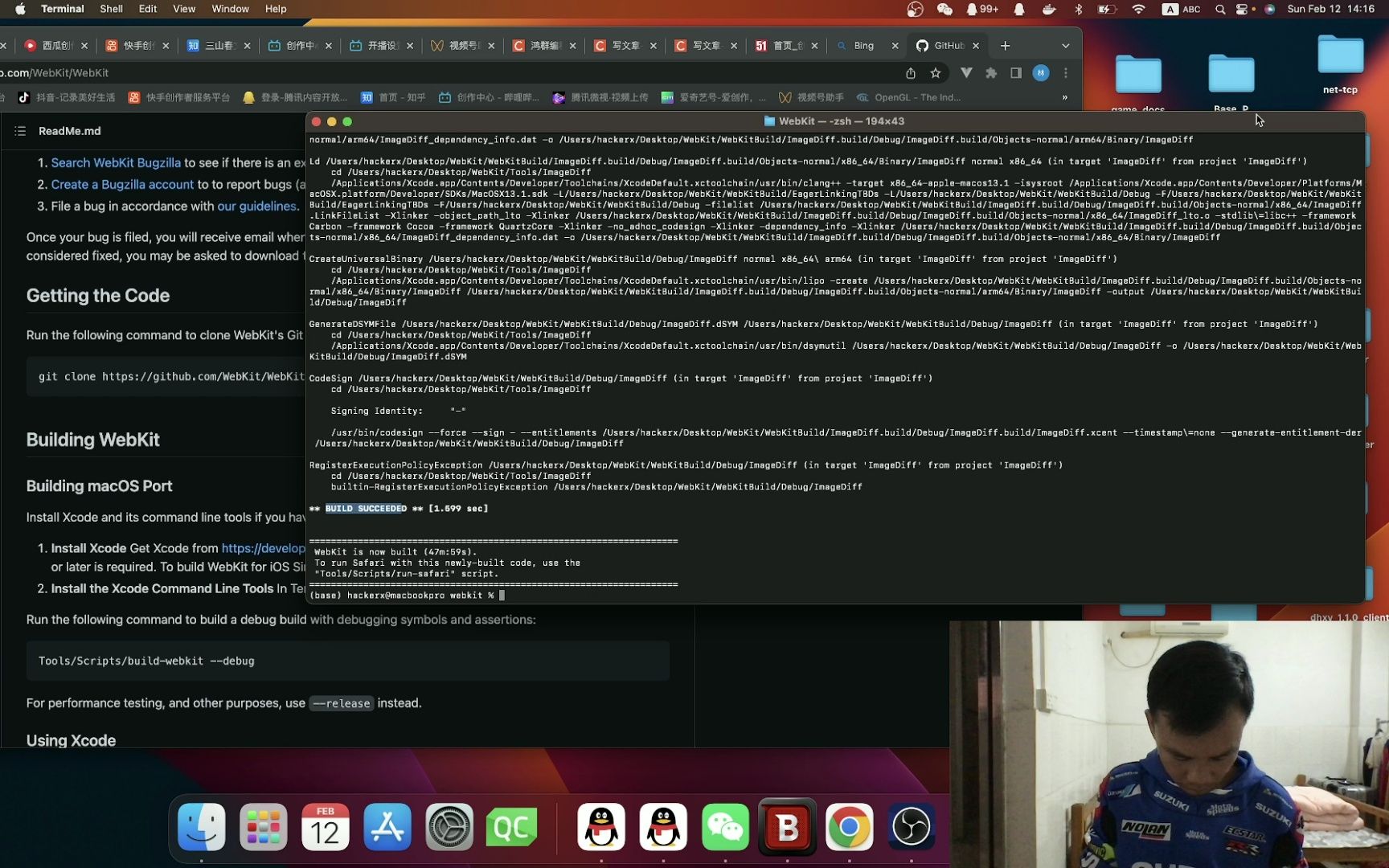This screenshot has height=868, width=1389.
Task: Close the Bing tab
Action: click(895, 46)
